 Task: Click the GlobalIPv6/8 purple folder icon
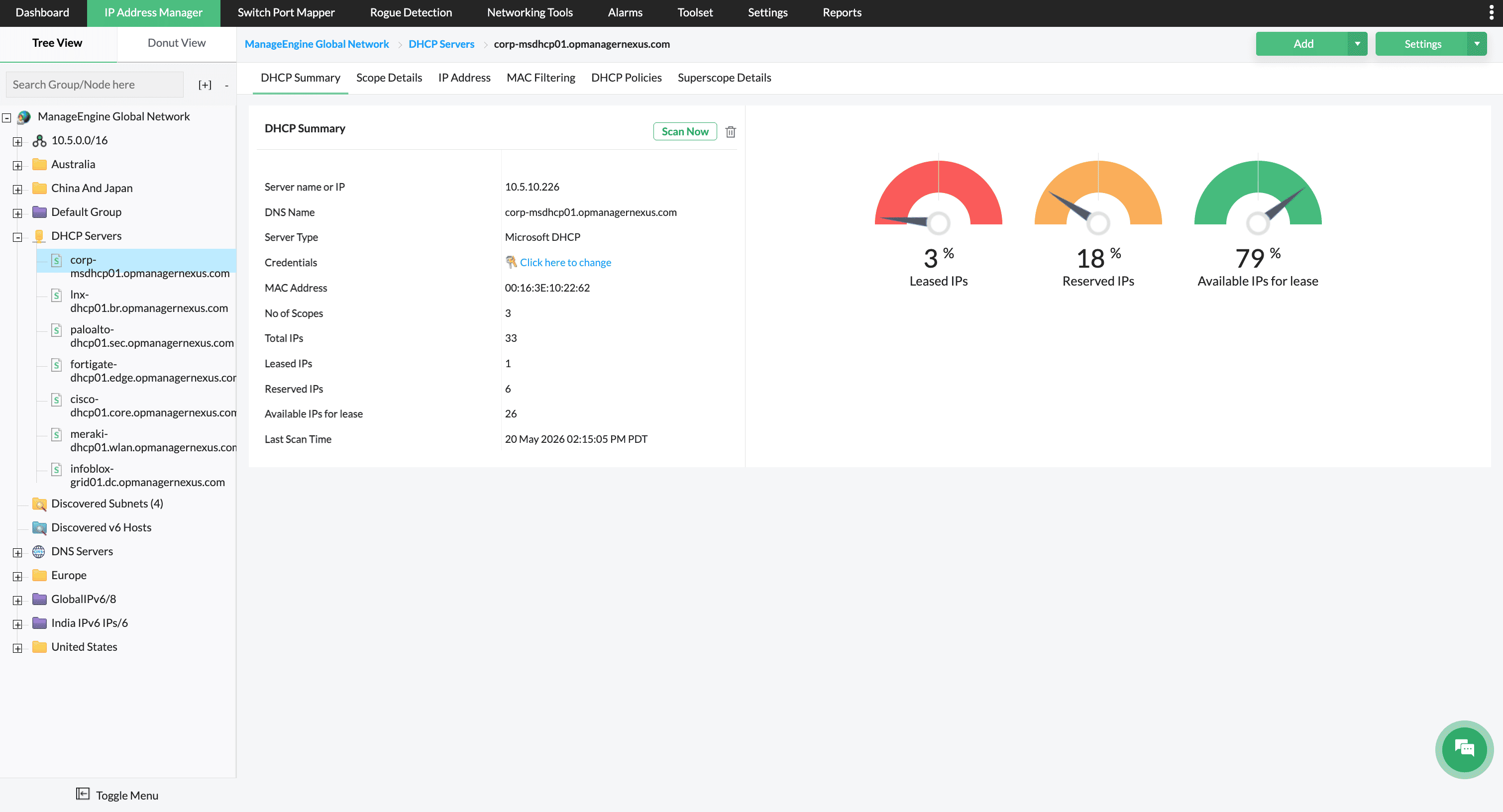[x=39, y=600]
